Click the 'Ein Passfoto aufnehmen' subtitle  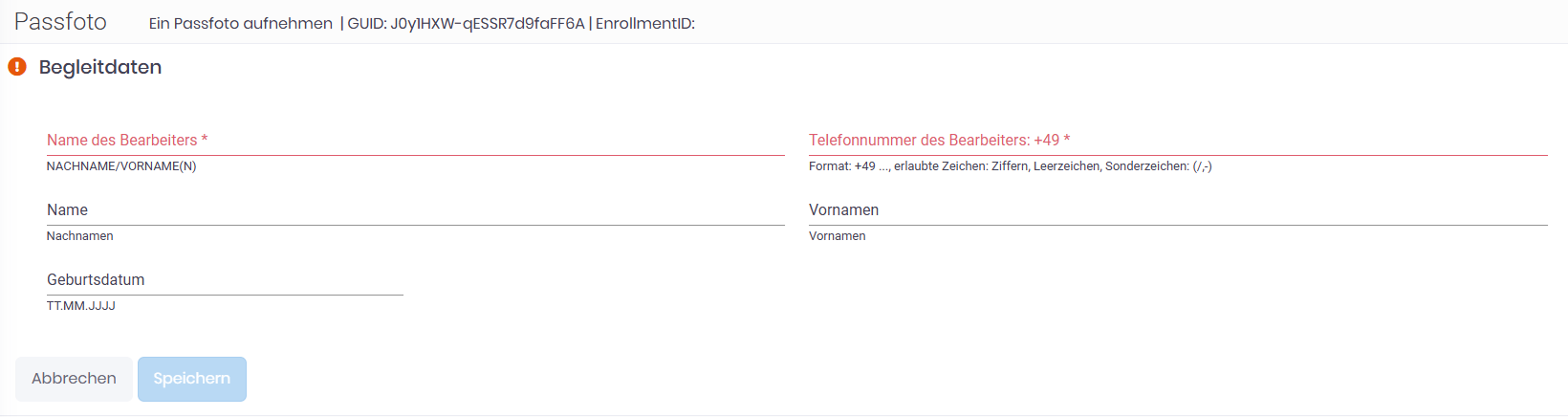tap(241, 24)
